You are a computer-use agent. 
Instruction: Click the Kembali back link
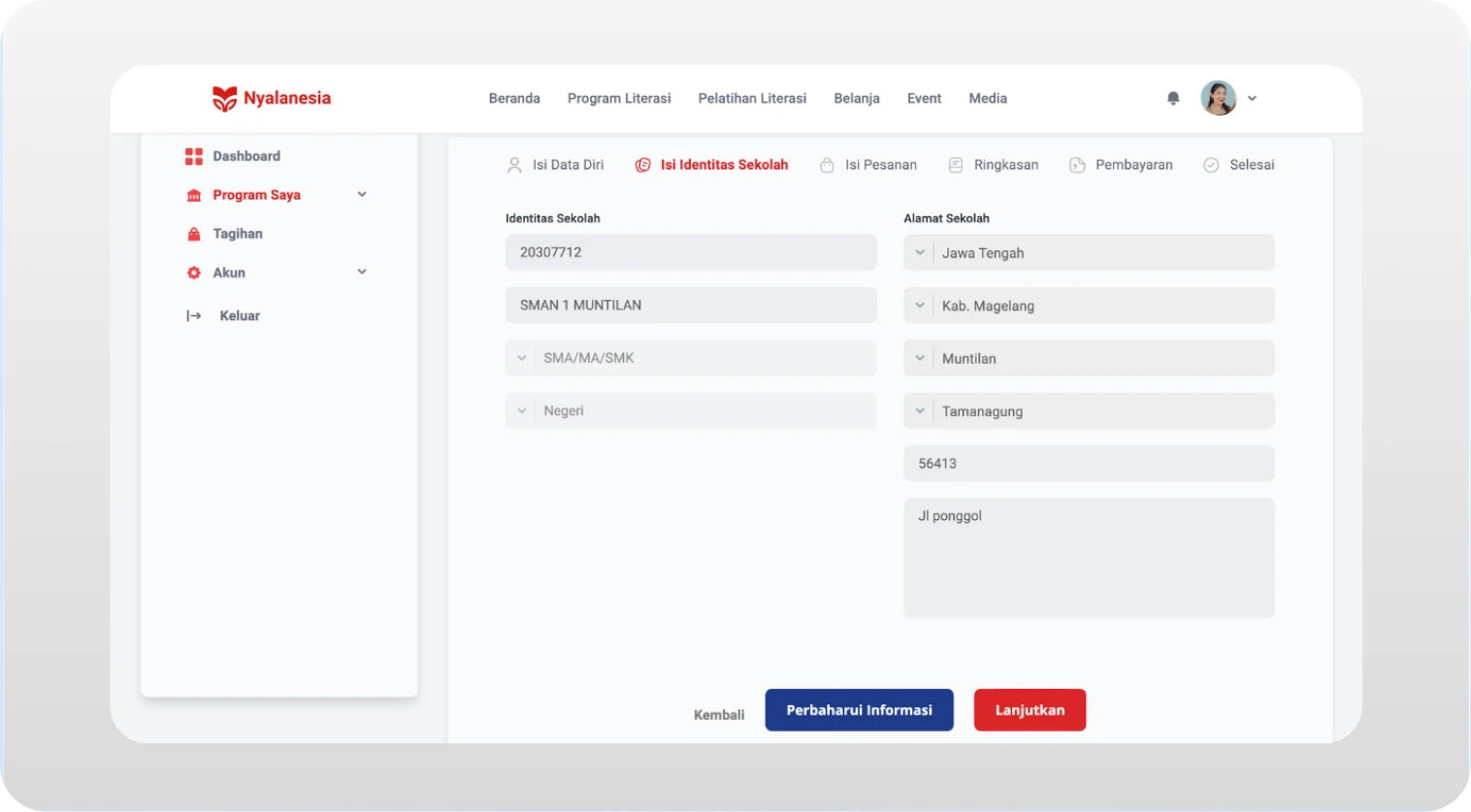(719, 715)
